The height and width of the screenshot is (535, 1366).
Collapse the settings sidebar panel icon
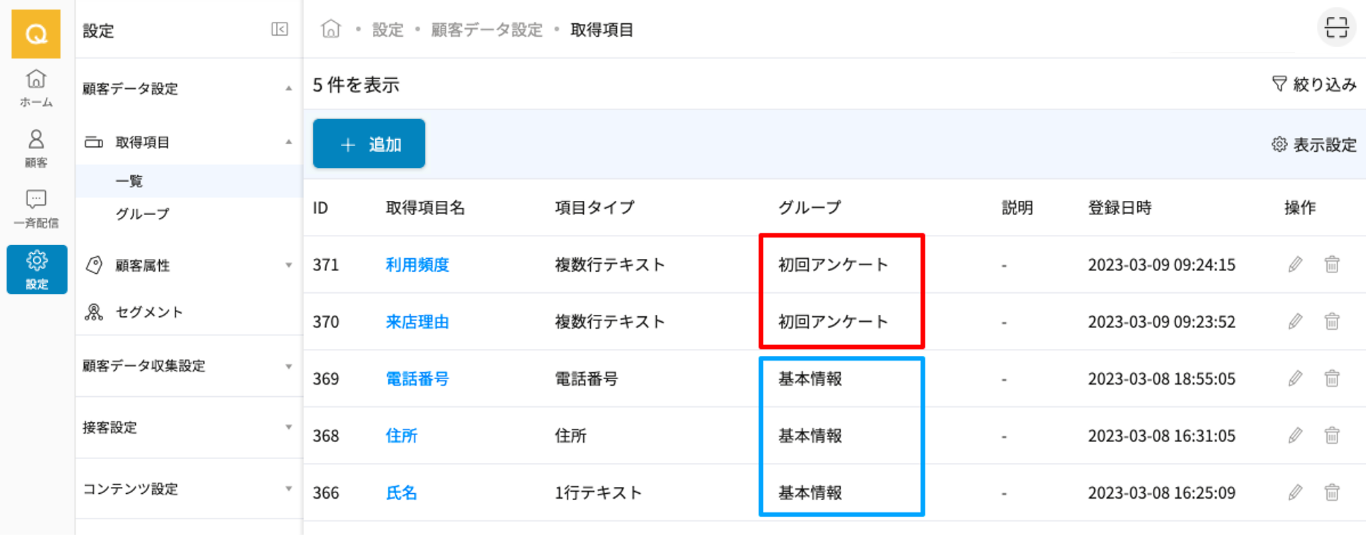[x=280, y=30]
